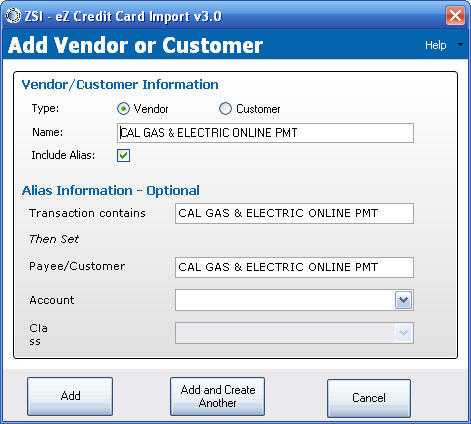Close the eZ Credit Card Import window

(x=455, y=16)
